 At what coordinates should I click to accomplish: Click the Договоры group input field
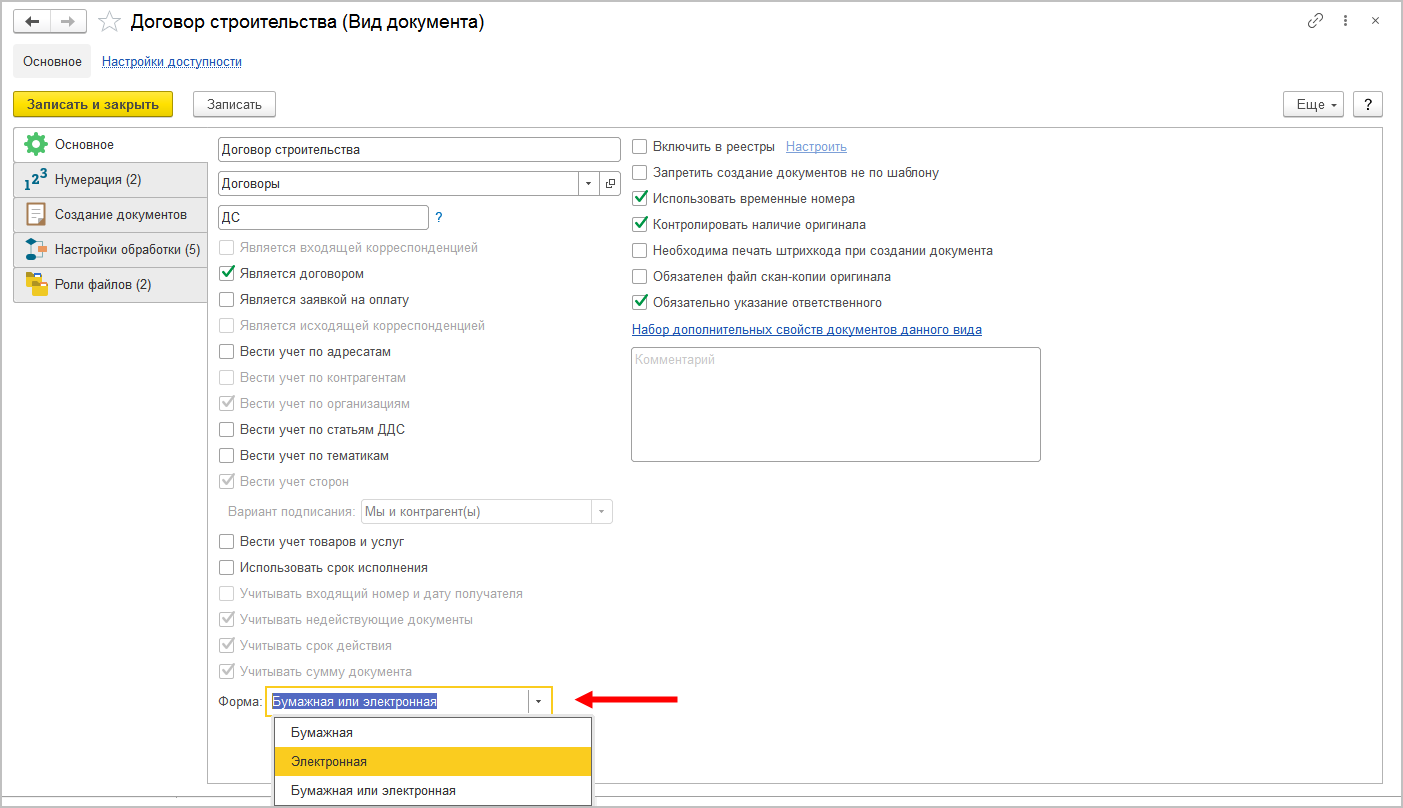click(398, 184)
